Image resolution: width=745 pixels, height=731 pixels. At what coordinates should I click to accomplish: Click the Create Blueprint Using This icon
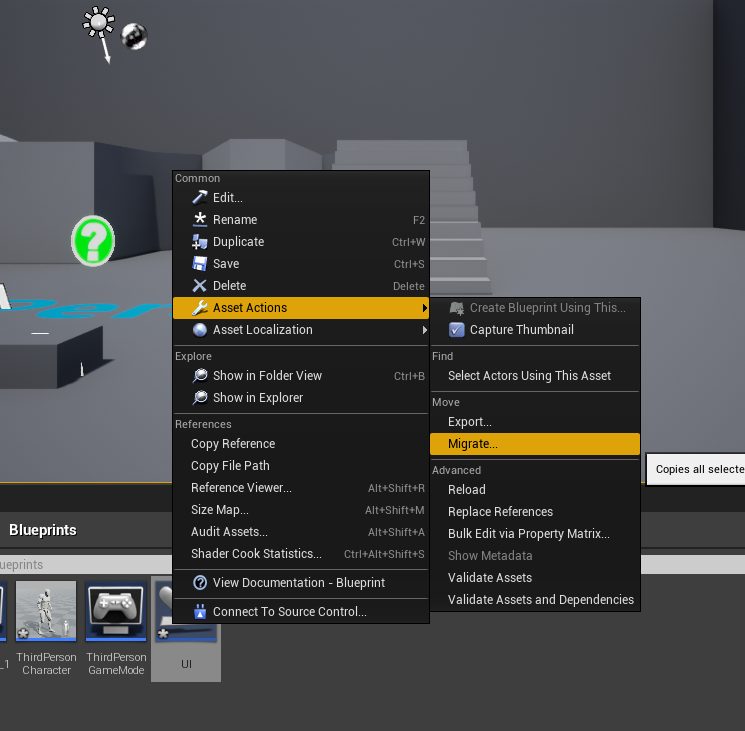(457, 308)
